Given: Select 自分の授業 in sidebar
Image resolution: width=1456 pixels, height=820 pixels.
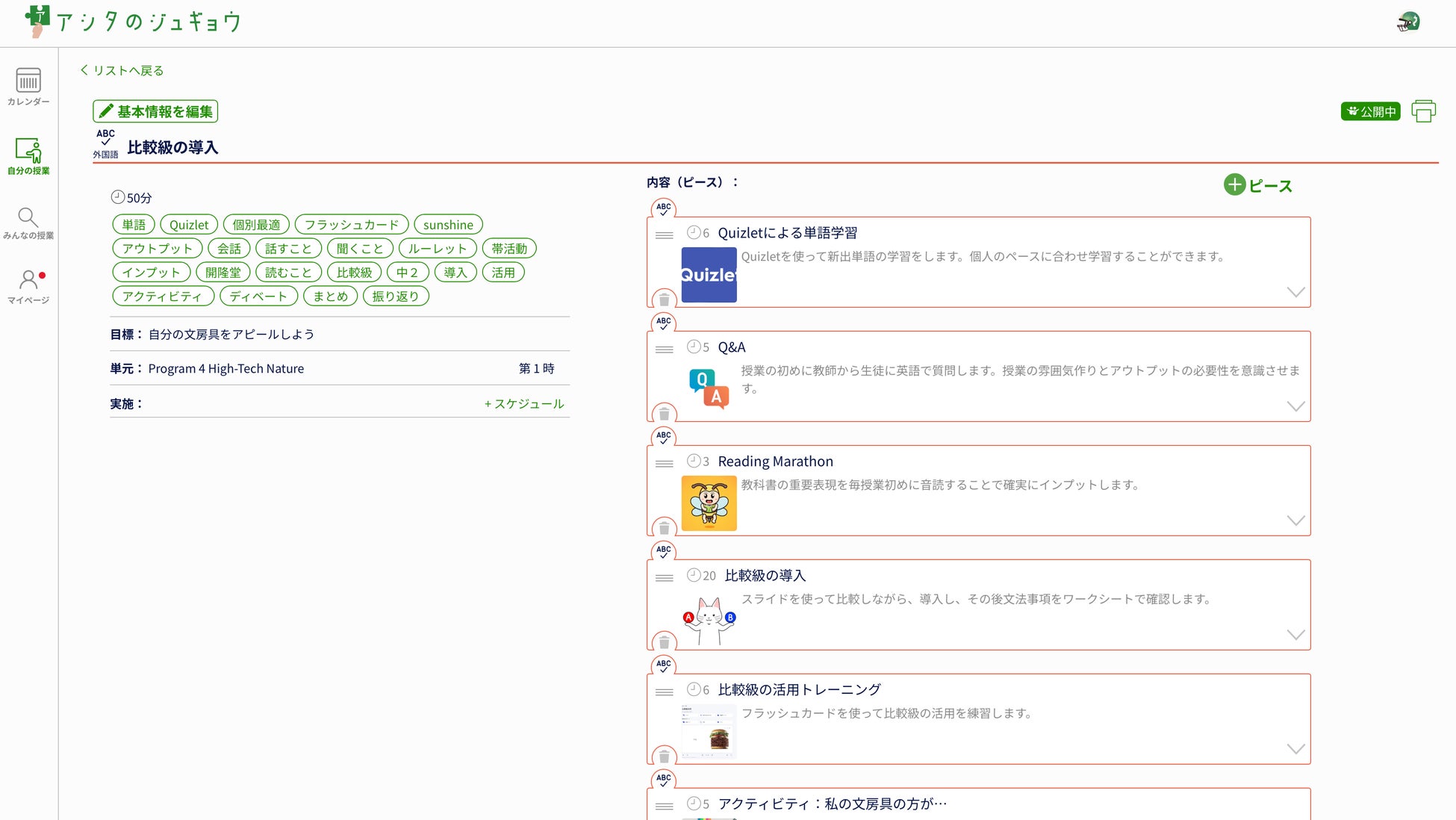Looking at the screenshot, I should coord(28,156).
